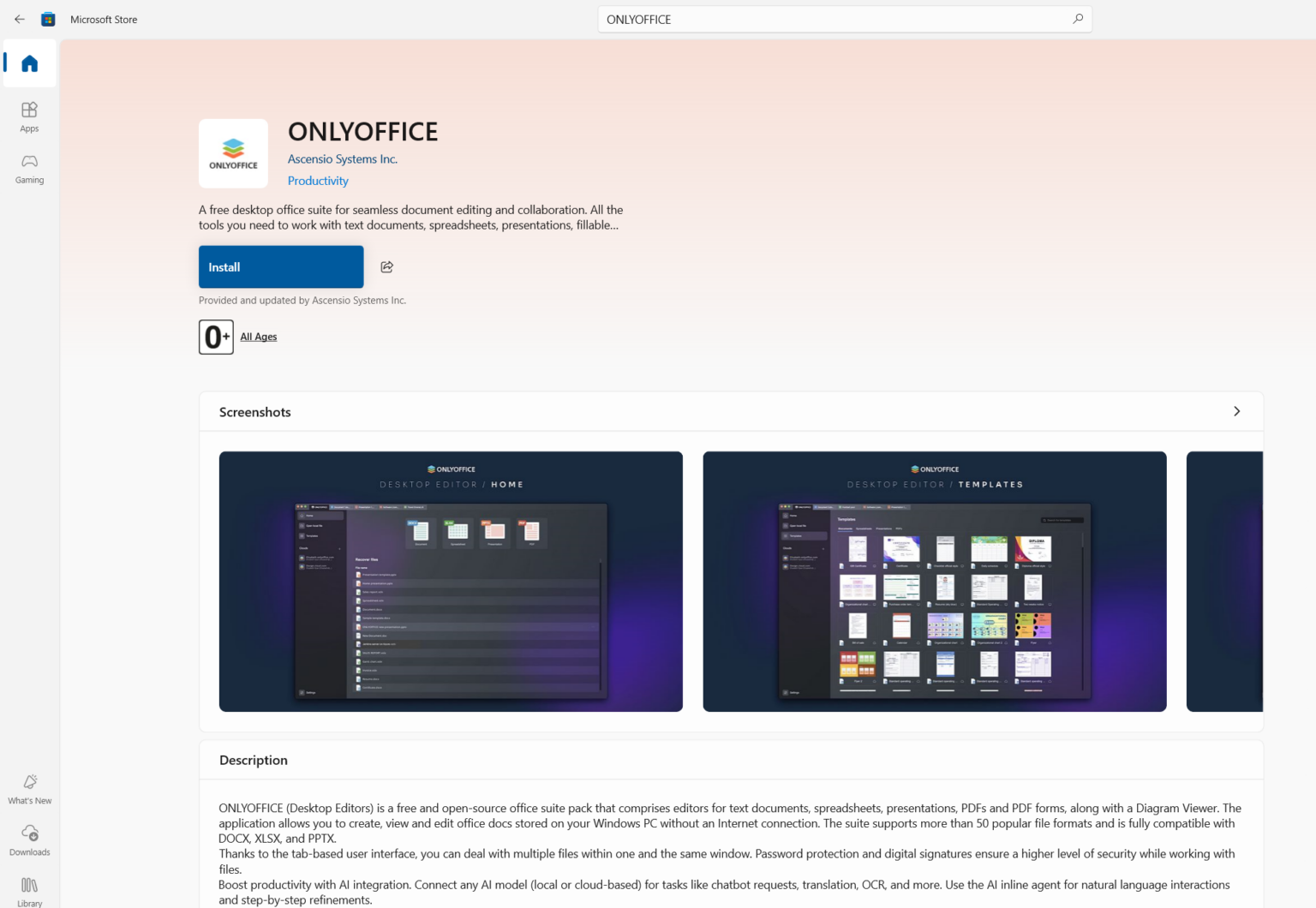Image resolution: width=1316 pixels, height=908 pixels.
Task: Open the Library section
Action: tap(29, 891)
